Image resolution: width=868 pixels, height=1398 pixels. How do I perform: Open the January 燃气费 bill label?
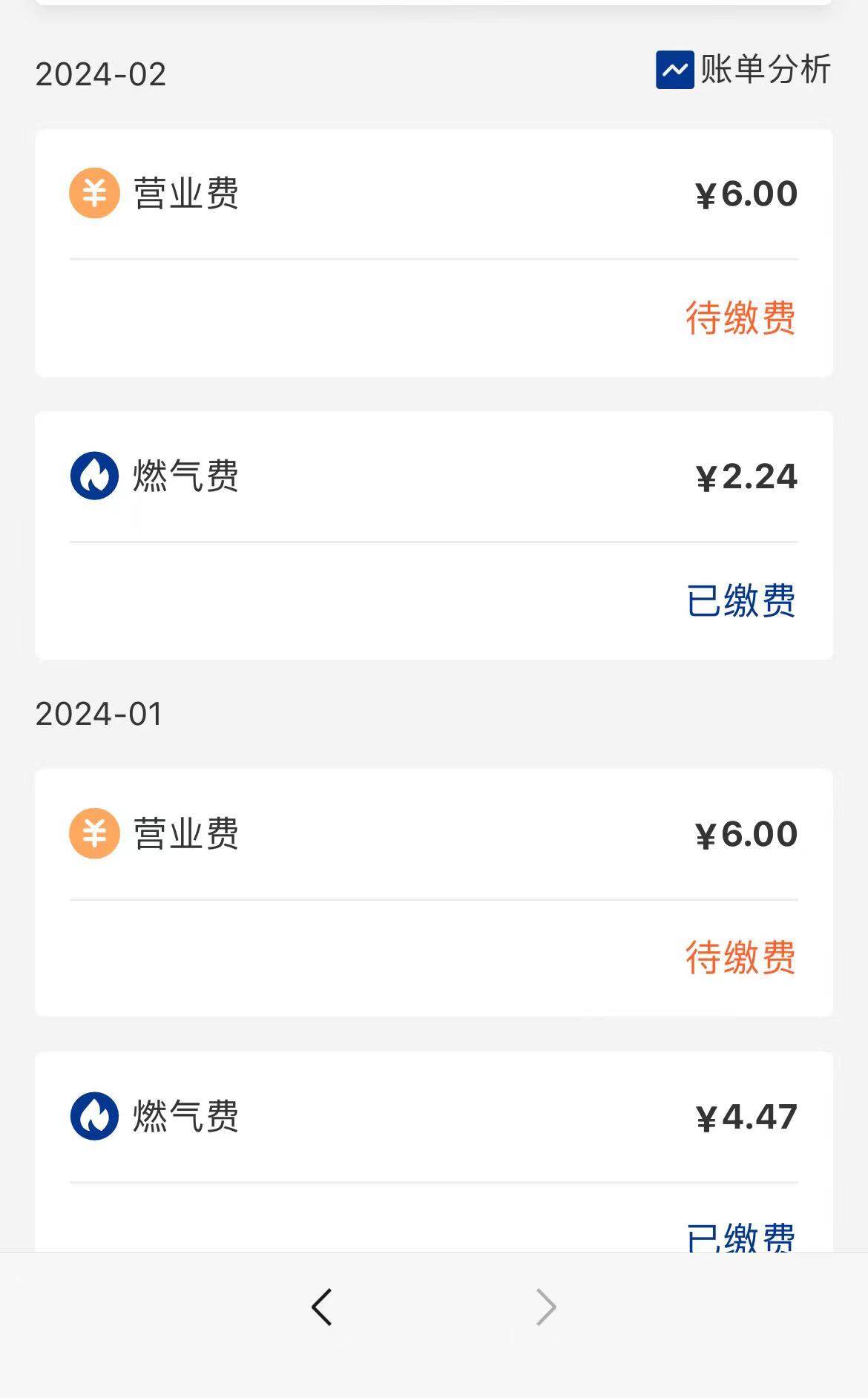pos(186,1116)
